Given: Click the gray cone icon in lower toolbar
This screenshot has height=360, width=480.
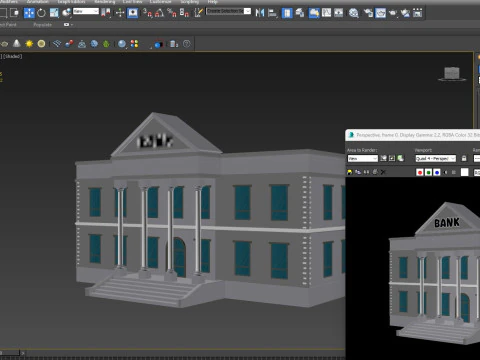Looking at the screenshot, I should coord(16,44).
